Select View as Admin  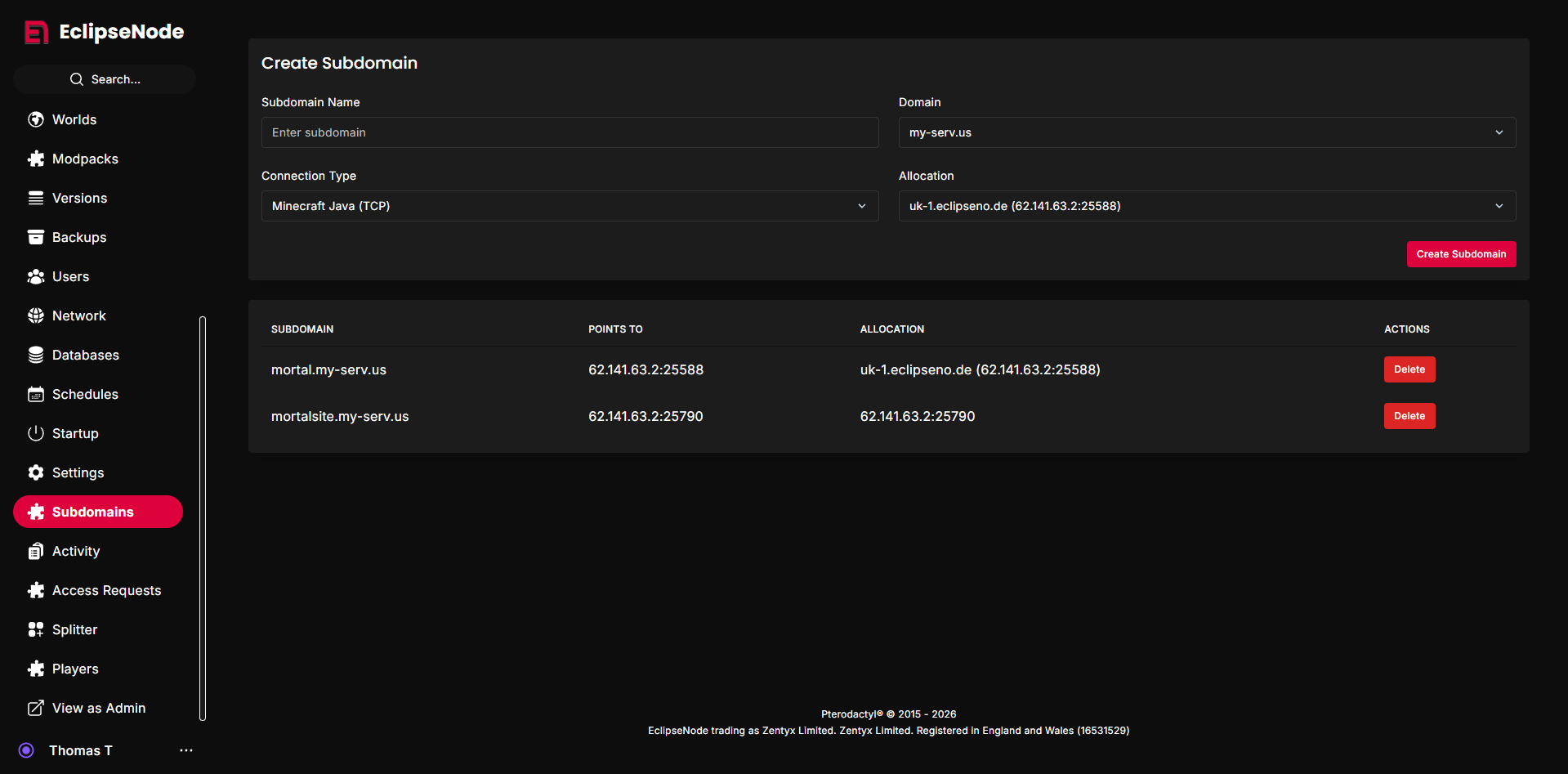pos(99,708)
